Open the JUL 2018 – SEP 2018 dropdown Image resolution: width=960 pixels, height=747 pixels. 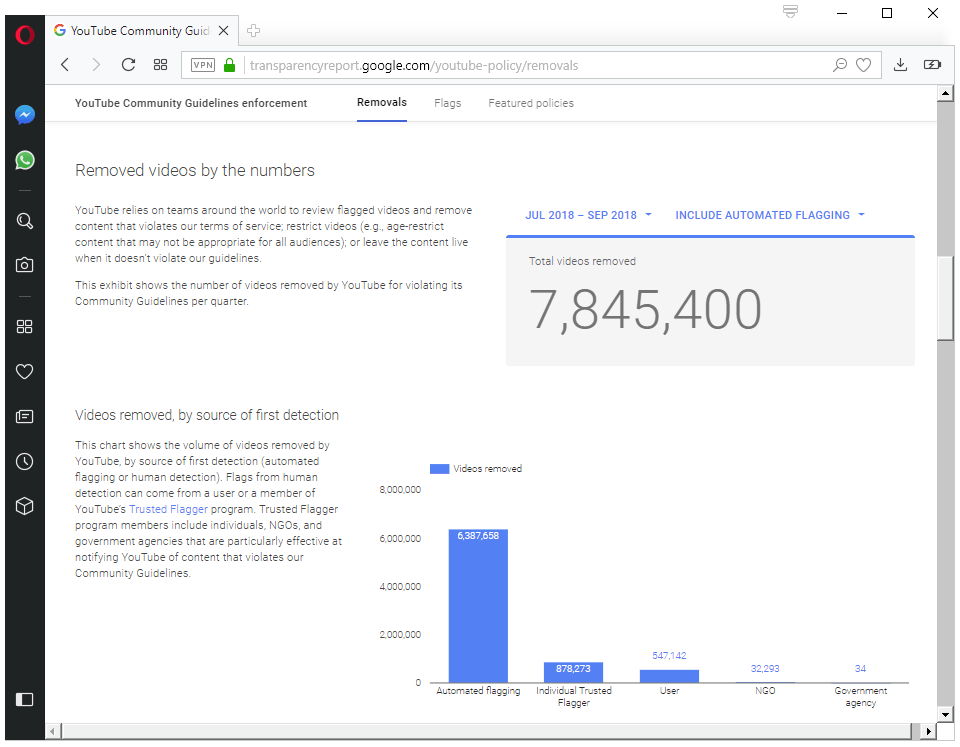588,215
